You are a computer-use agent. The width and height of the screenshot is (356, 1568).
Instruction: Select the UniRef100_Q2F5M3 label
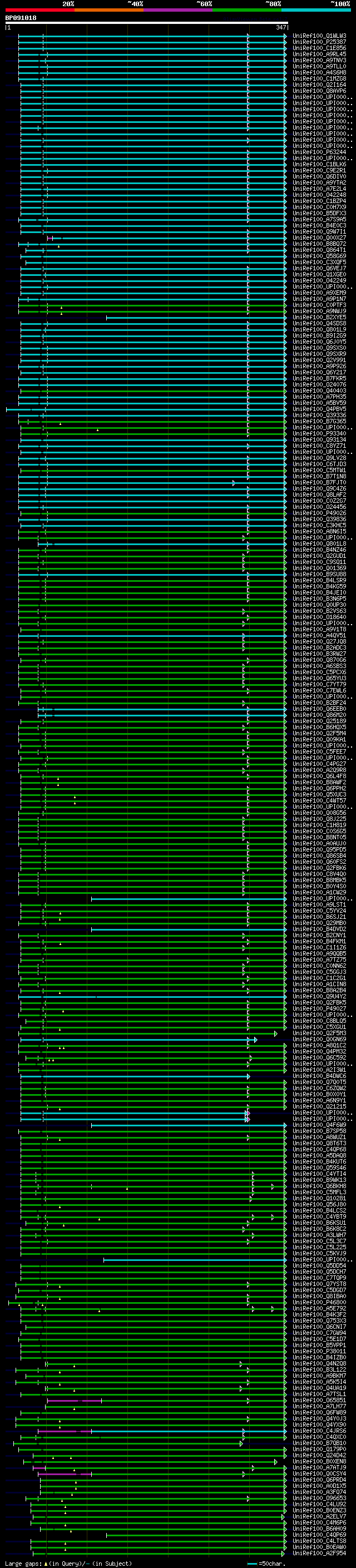point(319,1033)
